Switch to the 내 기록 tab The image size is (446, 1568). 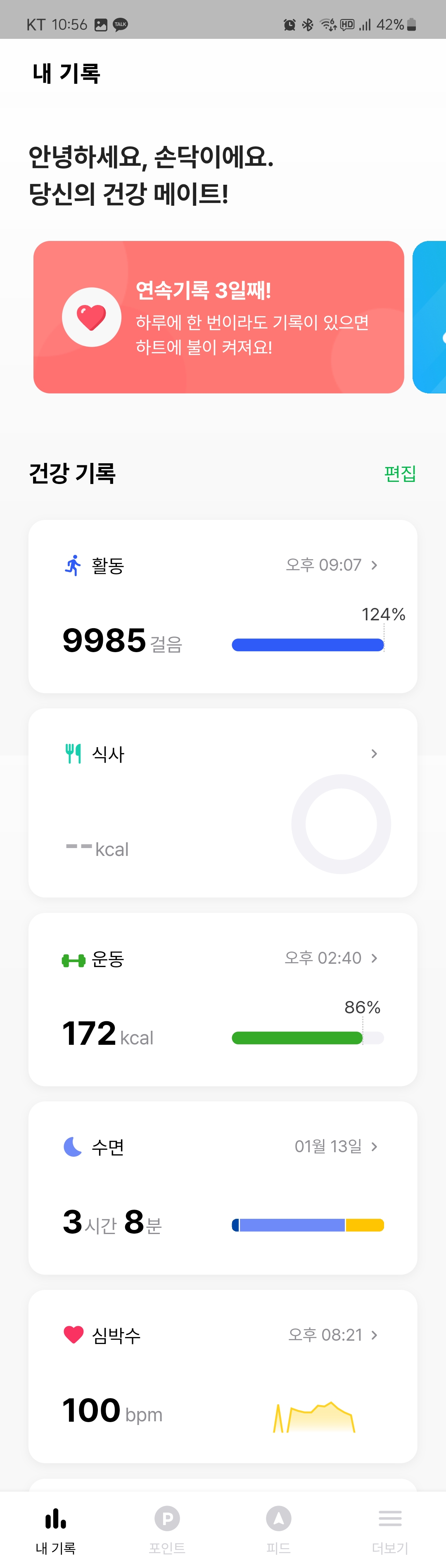tap(55, 1518)
